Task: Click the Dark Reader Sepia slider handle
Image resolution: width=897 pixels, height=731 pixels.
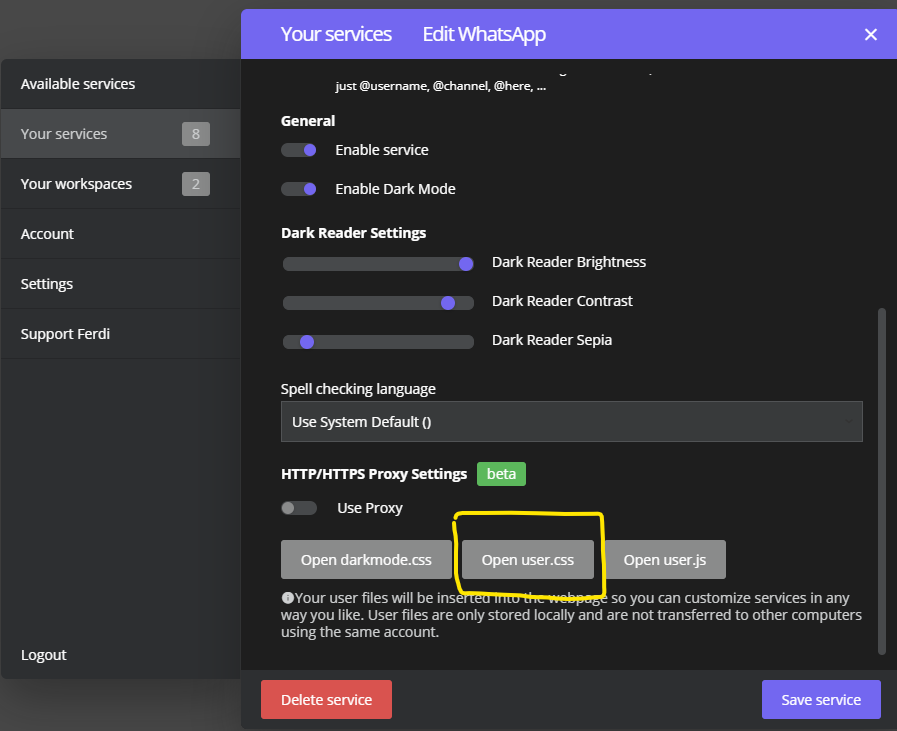Action: 307,342
